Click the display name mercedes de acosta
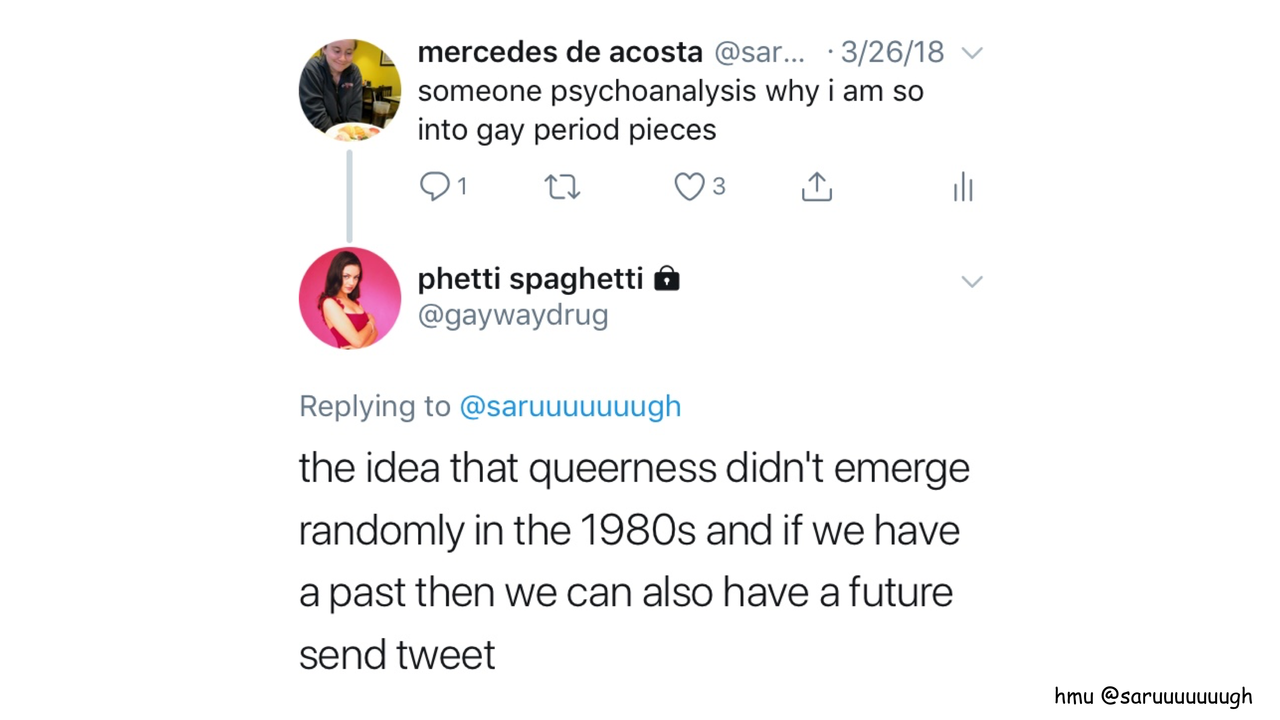The height and width of the screenshot is (720, 1280). [x=561, y=52]
